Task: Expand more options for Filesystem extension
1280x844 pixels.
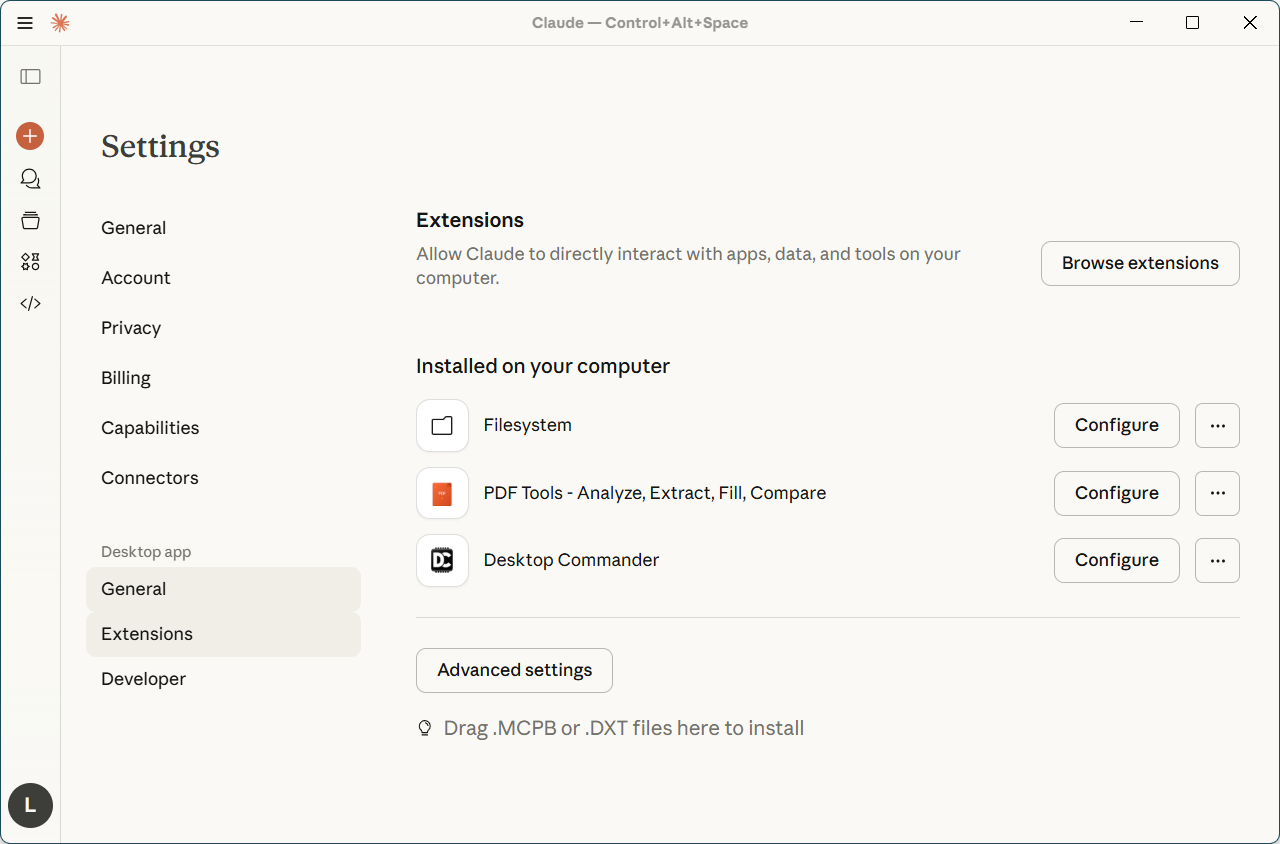Action: point(1217,426)
